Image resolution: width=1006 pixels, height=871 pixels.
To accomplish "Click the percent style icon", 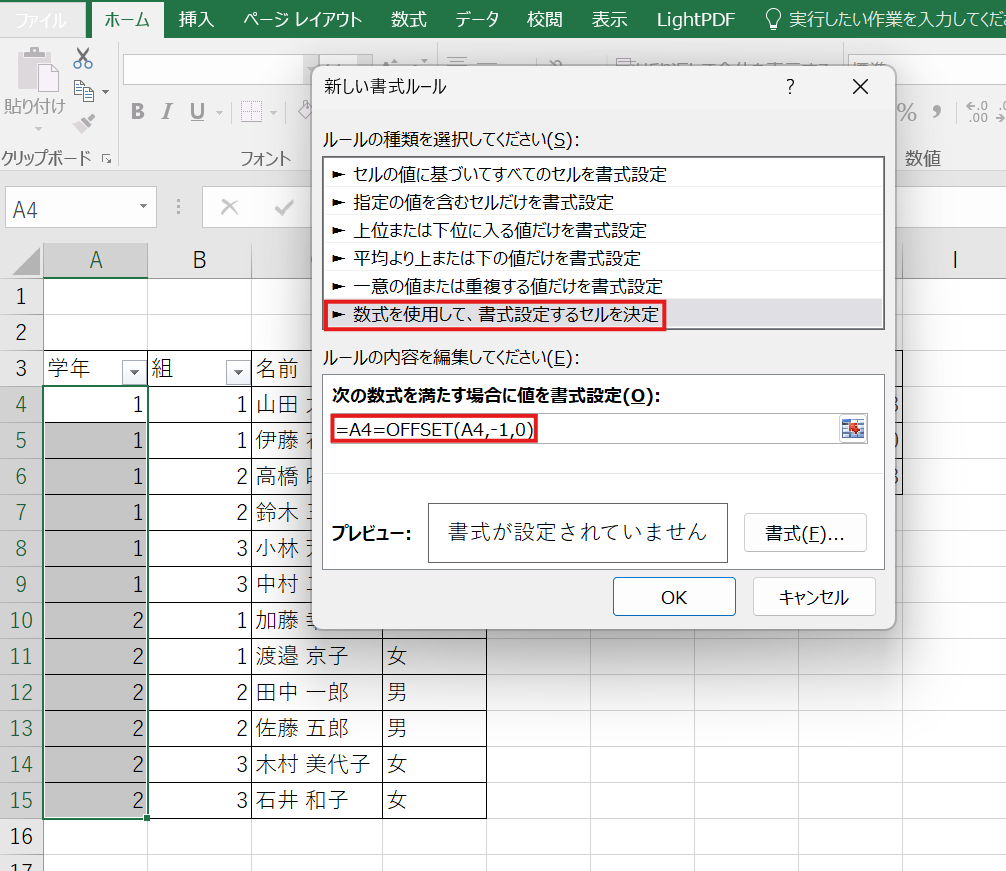I will (x=907, y=112).
